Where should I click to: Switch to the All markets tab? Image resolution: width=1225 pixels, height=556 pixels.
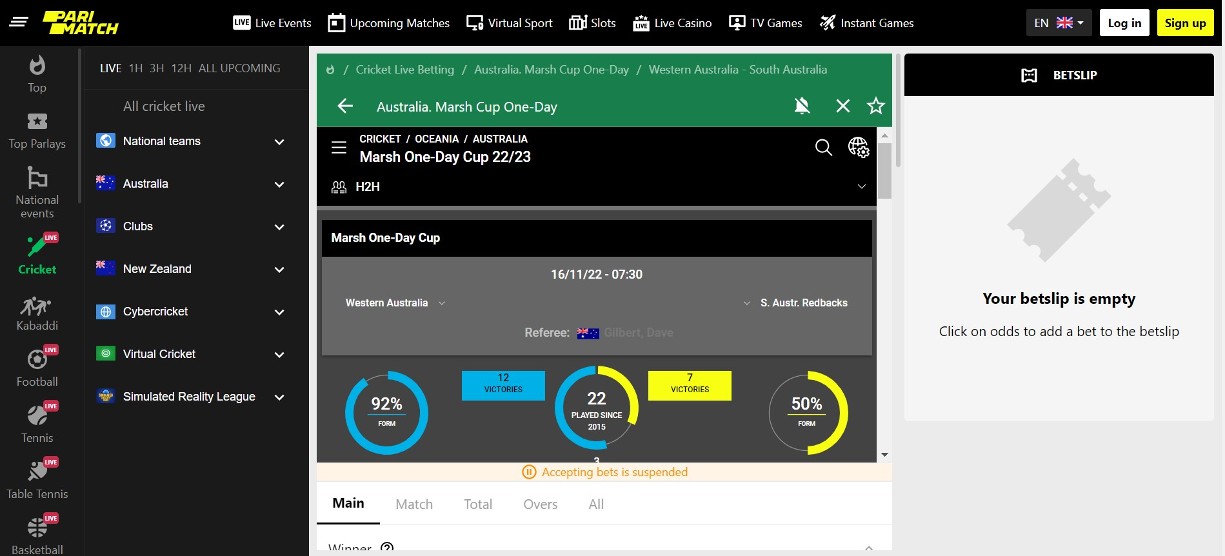click(596, 505)
